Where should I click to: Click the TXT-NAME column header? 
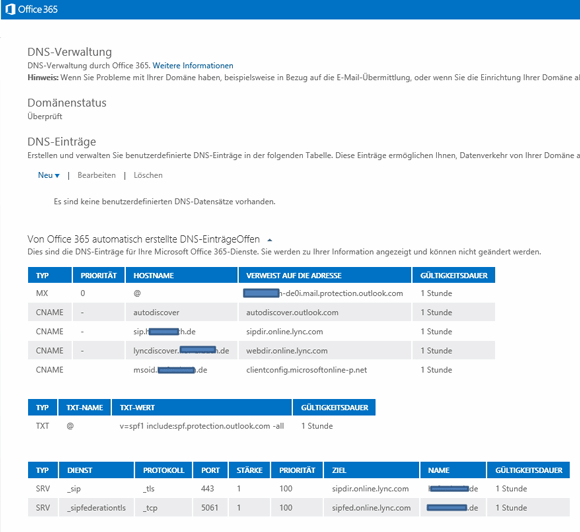pos(84,407)
